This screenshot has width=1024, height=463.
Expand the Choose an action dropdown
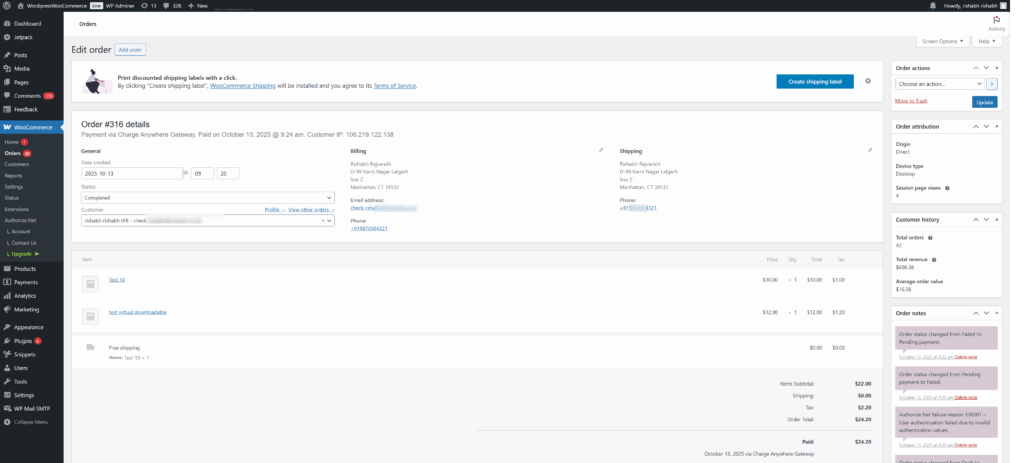point(940,84)
